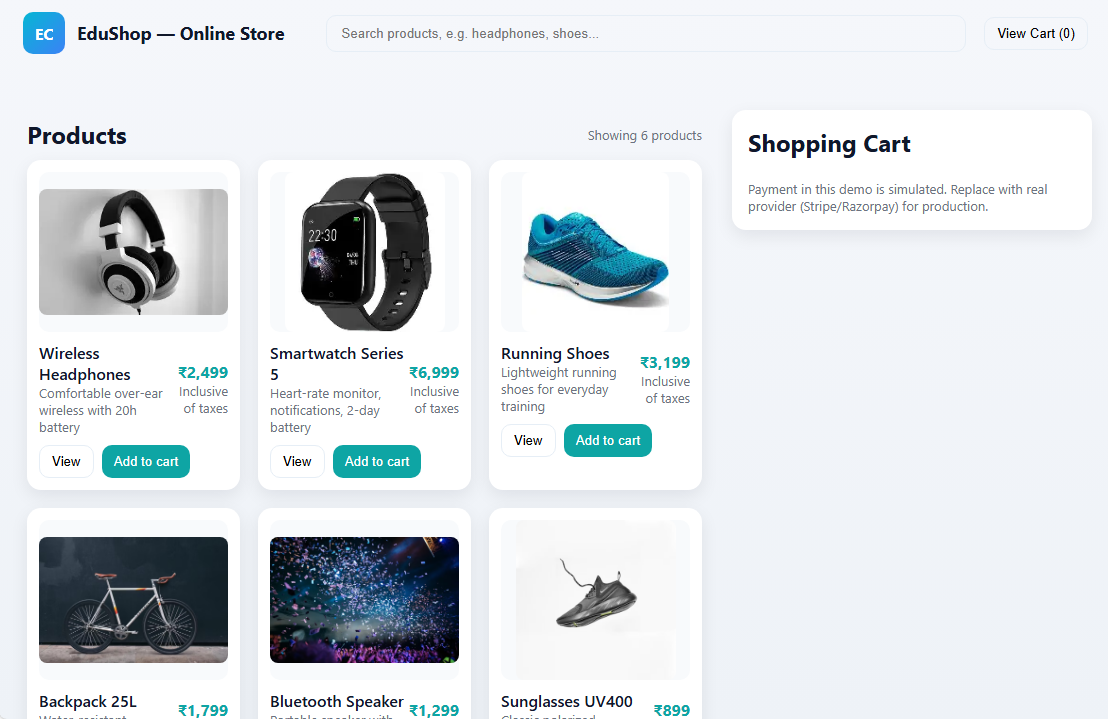This screenshot has height=719, width=1108.
Task: Click the Wireless Headphones product title
Action: tap(85, 364)
